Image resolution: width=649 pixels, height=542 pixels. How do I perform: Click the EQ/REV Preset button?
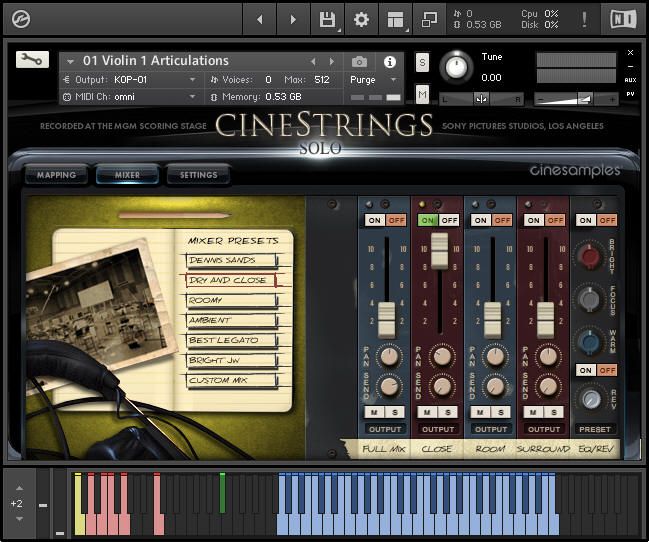(x=594, y=429)
